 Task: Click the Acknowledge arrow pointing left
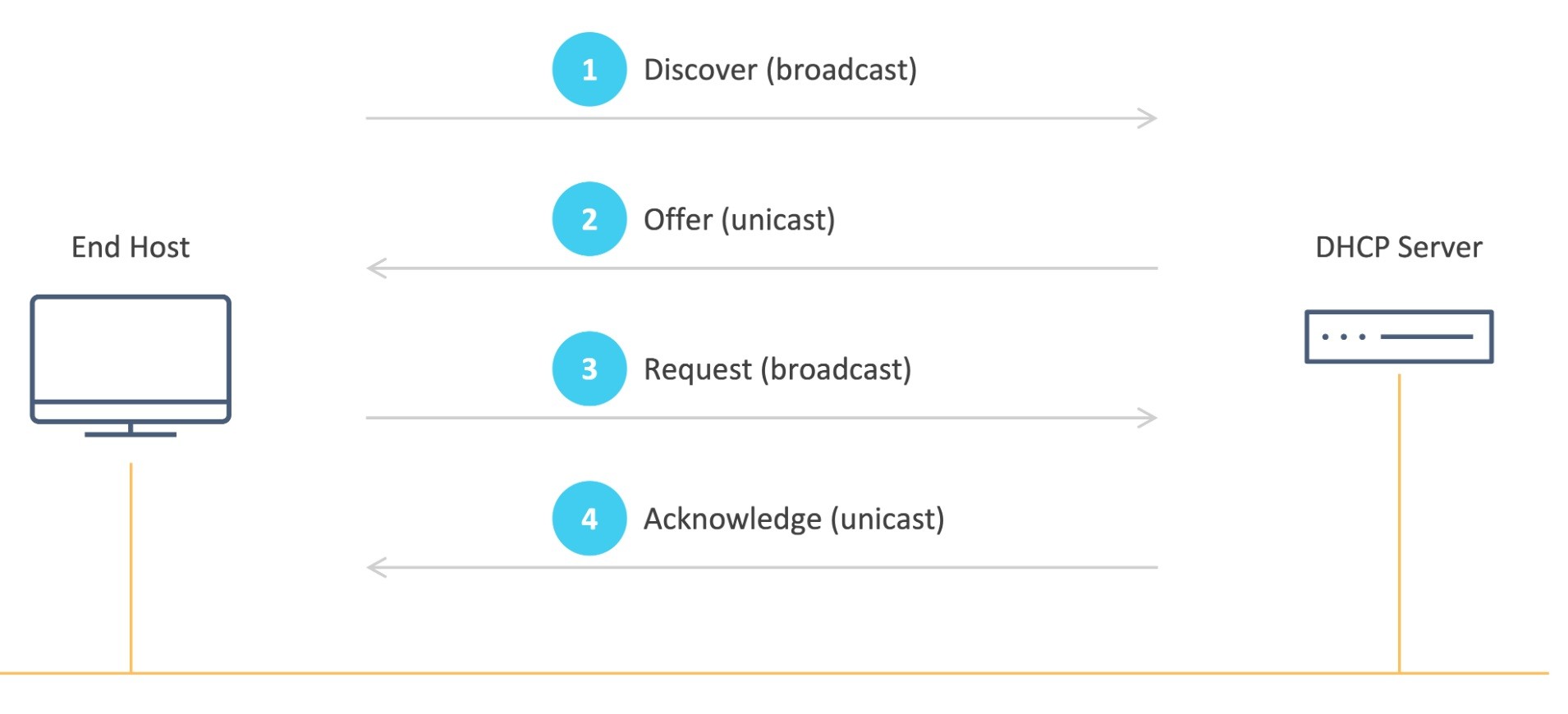761,567
